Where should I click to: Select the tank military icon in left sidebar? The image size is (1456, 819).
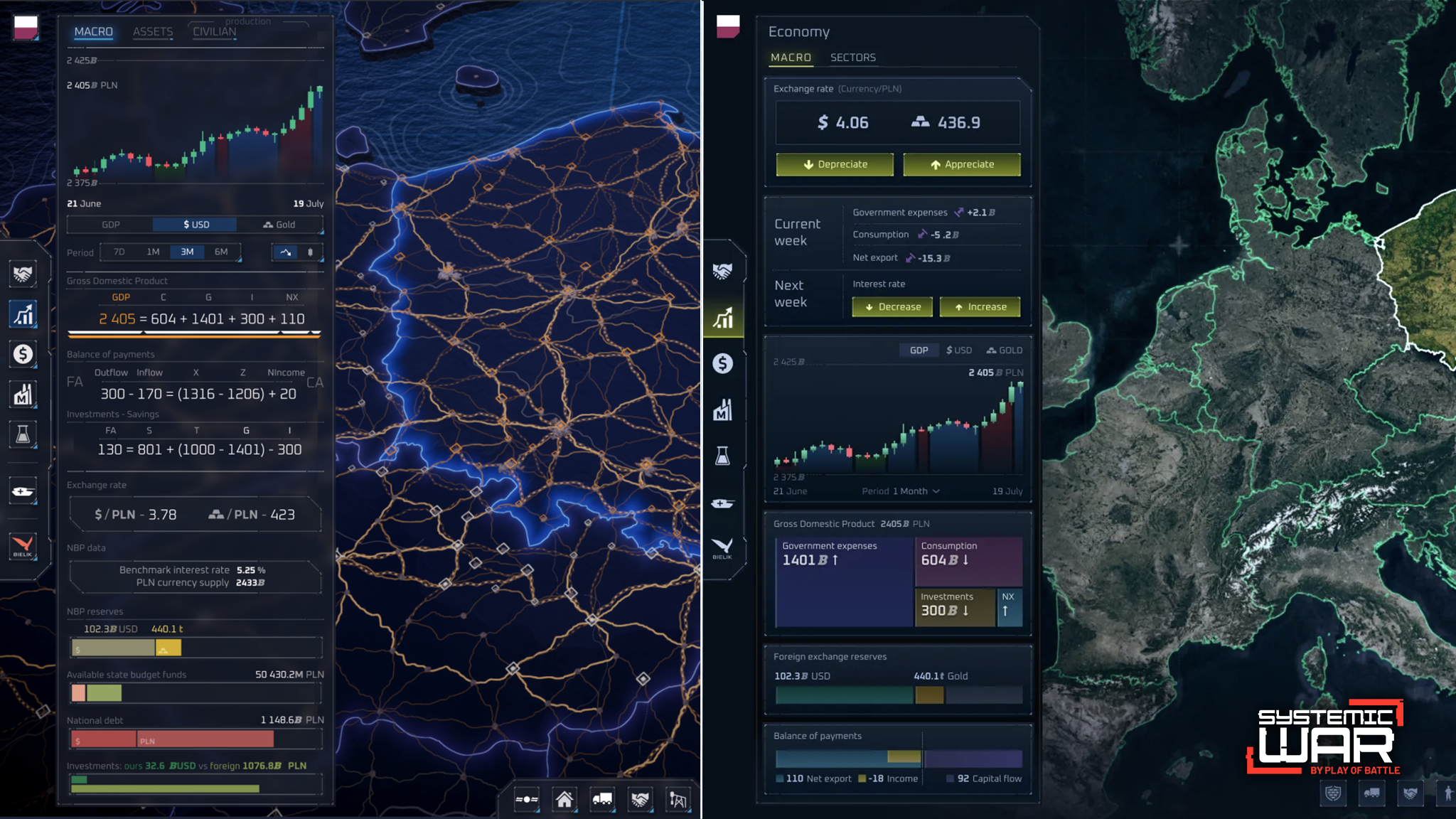pyautogui.click(x=23, y=491)
